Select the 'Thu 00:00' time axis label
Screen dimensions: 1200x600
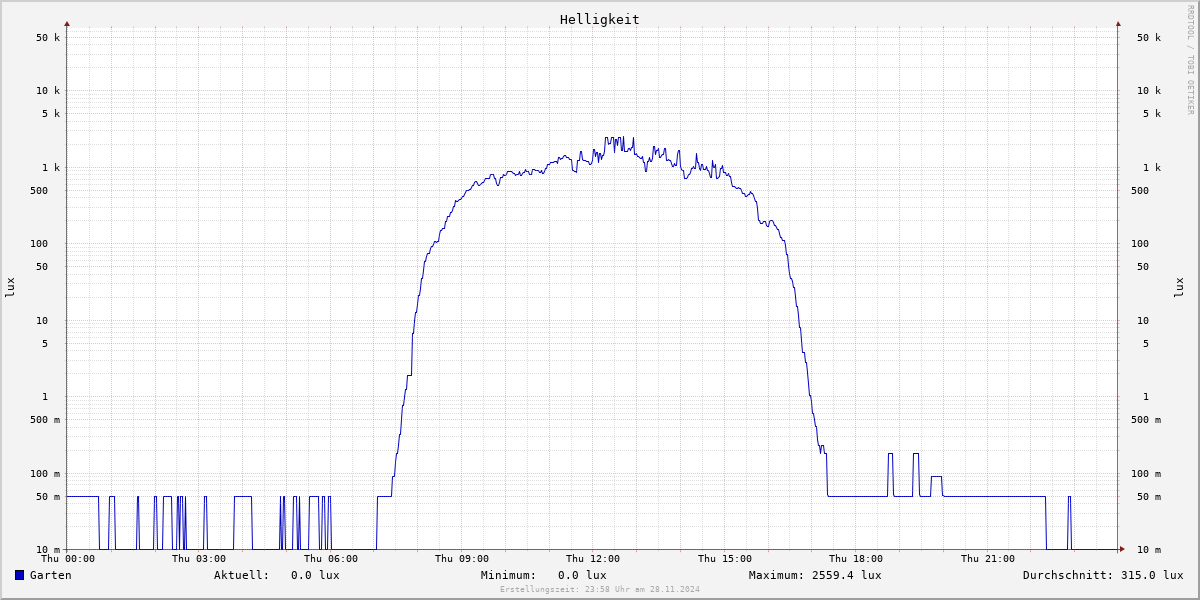pos(67,559)
